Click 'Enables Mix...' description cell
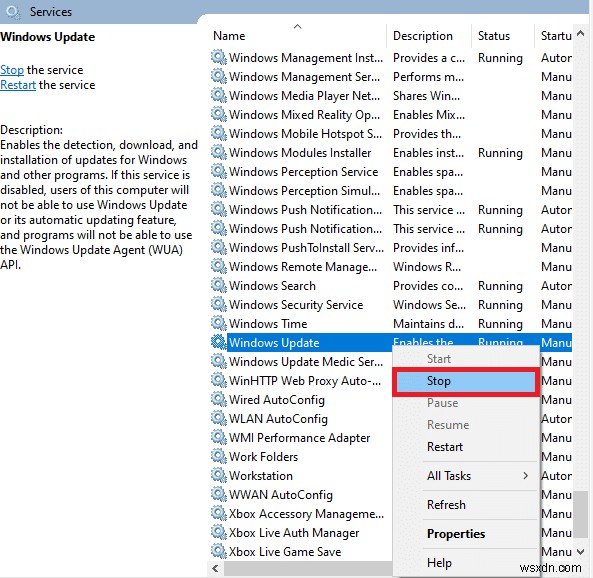This screenshot has height=578, width=593. point(429,115)
